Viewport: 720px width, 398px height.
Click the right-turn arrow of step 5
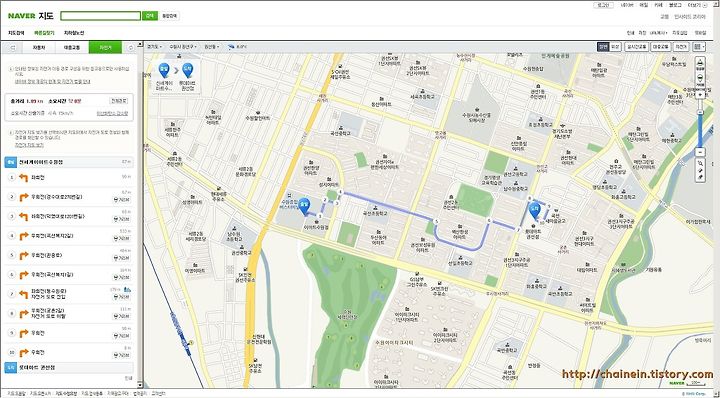coord(24,255)
